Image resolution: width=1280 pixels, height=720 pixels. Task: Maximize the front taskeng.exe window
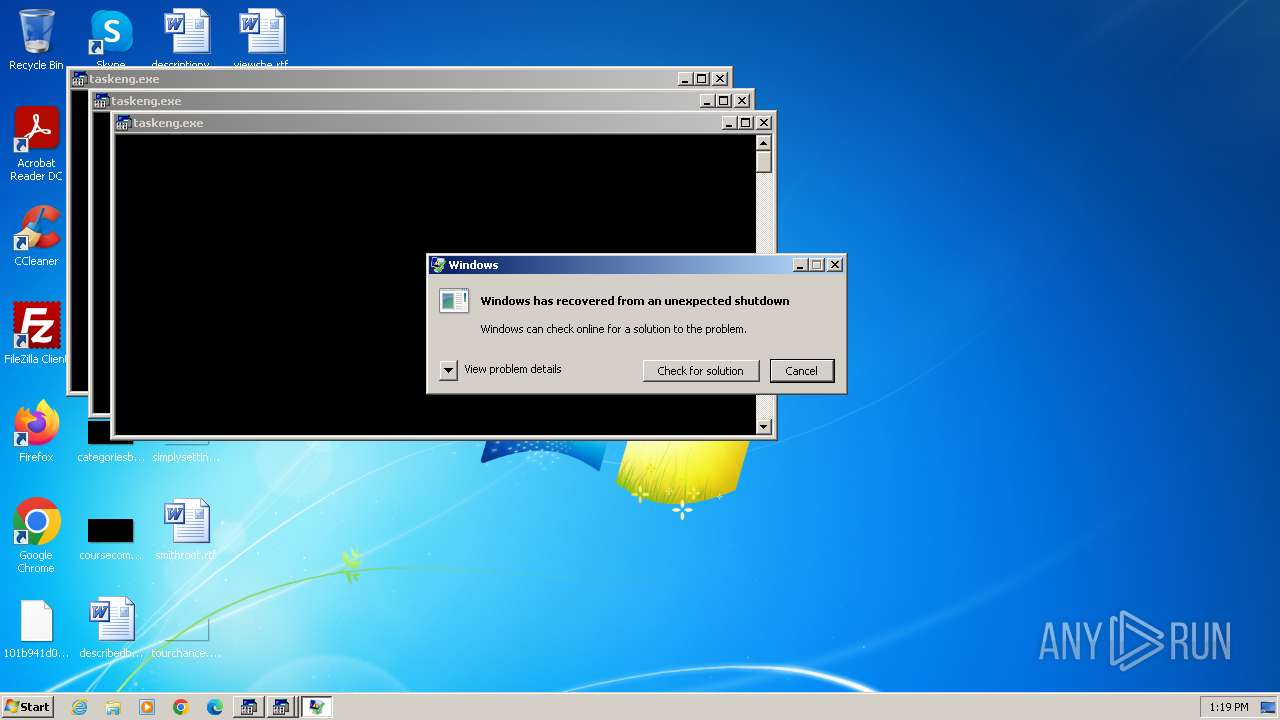coord(746,123)
